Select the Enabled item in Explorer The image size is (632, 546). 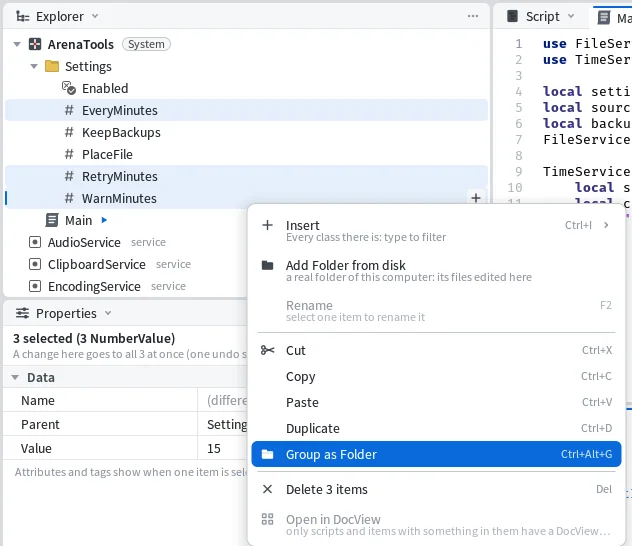(105, 88)
